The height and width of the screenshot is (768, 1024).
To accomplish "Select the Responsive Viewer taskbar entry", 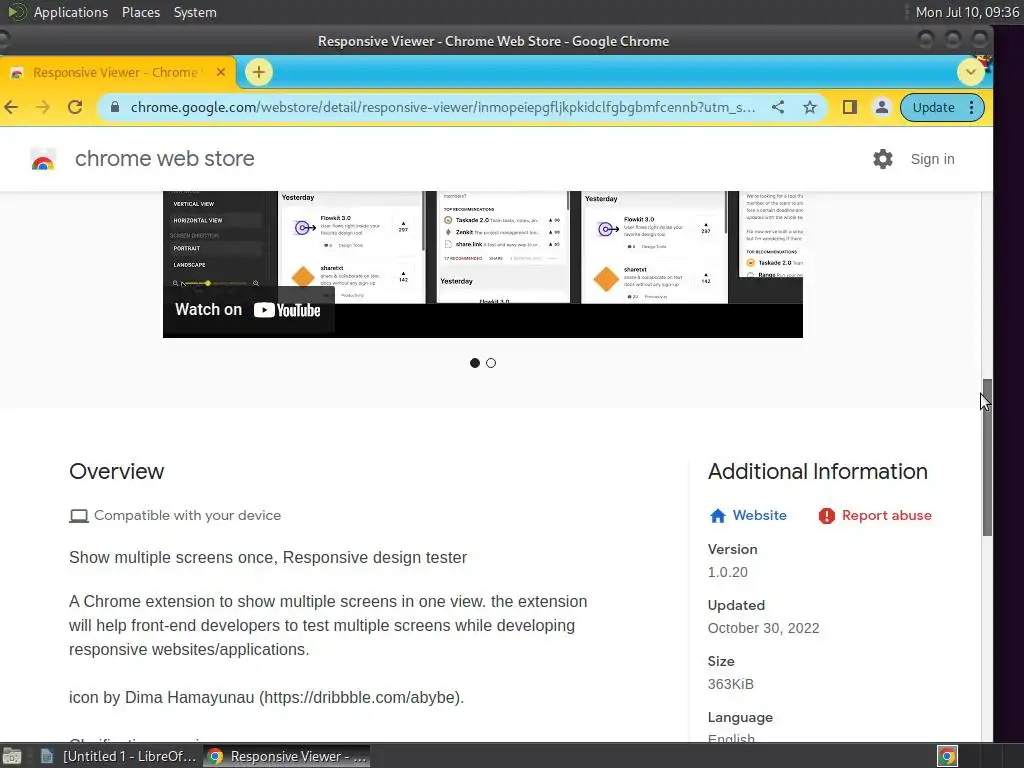I will pyautogui.click(x=287, y=756).
